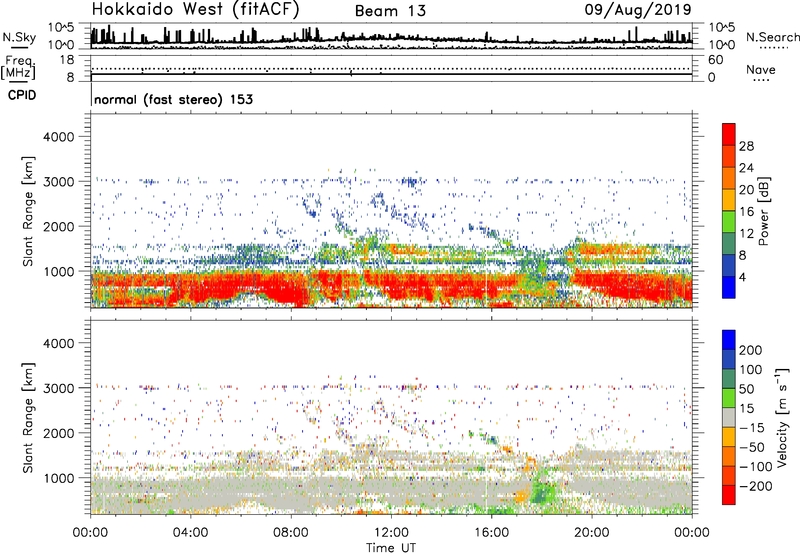Click the 'Freq. [MHz]' axis label
This screenshot has width=800, height=554.
click(18, 67)
